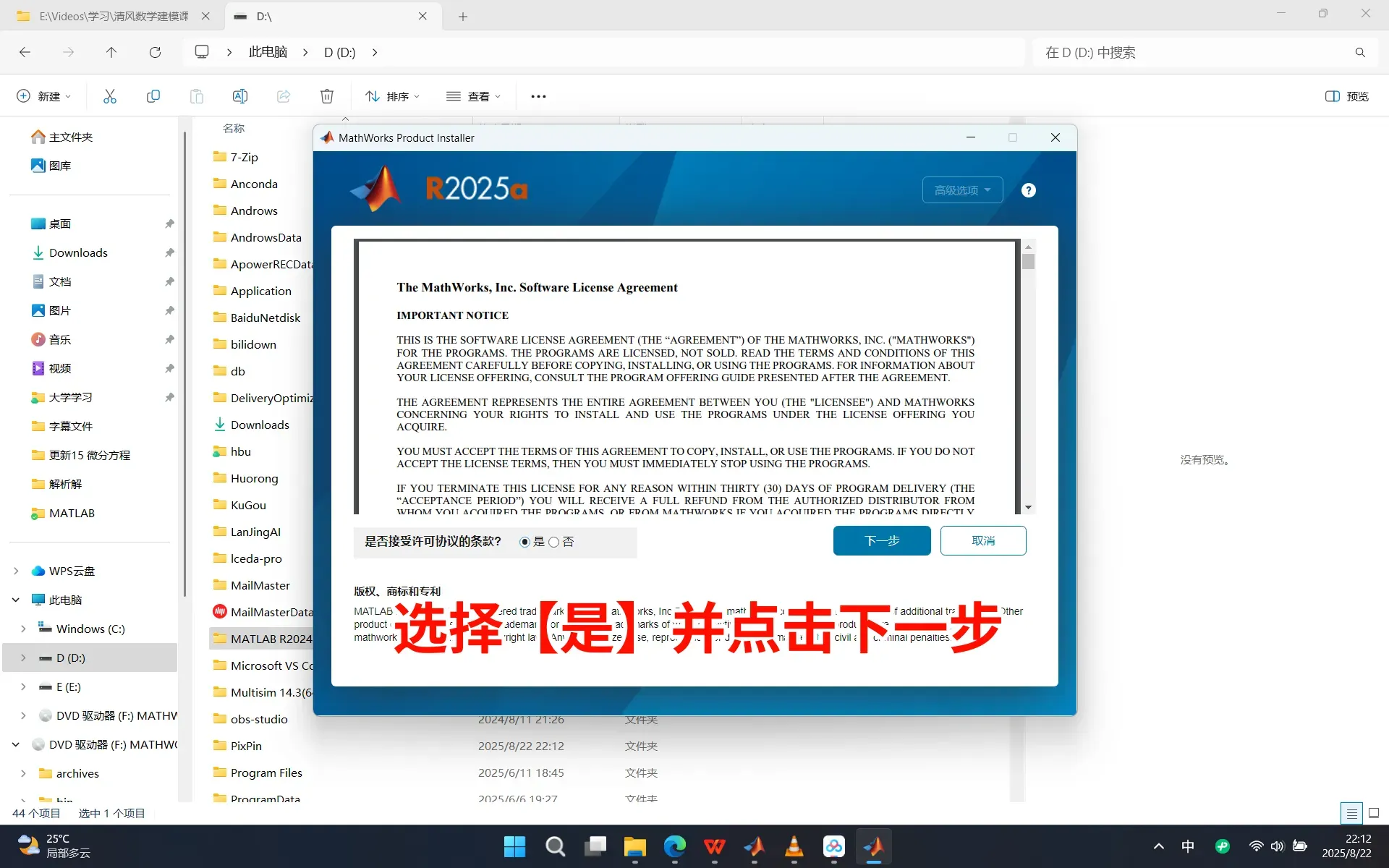Expand the Windows (C:) tree node

[x=23, y=629]
